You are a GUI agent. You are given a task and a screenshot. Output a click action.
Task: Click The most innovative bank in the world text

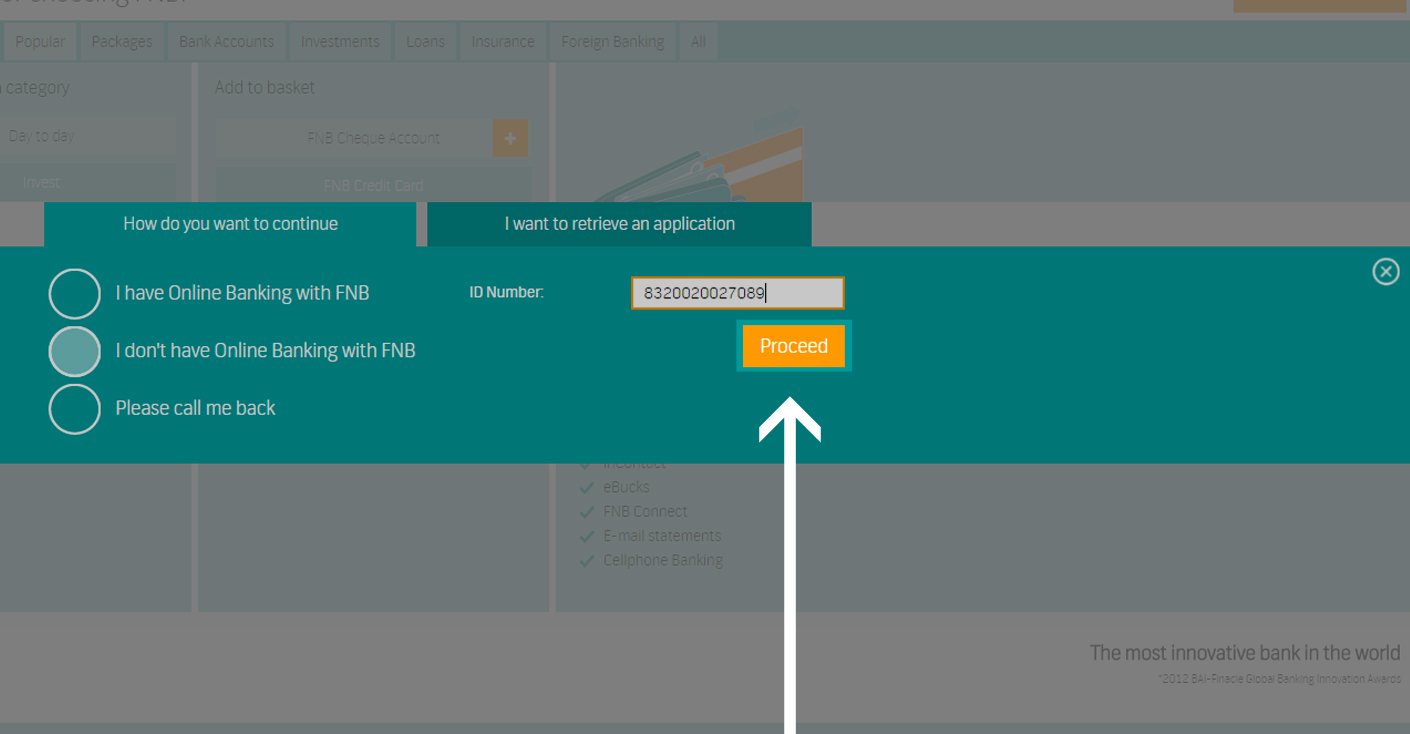[x=1245, y=653]
